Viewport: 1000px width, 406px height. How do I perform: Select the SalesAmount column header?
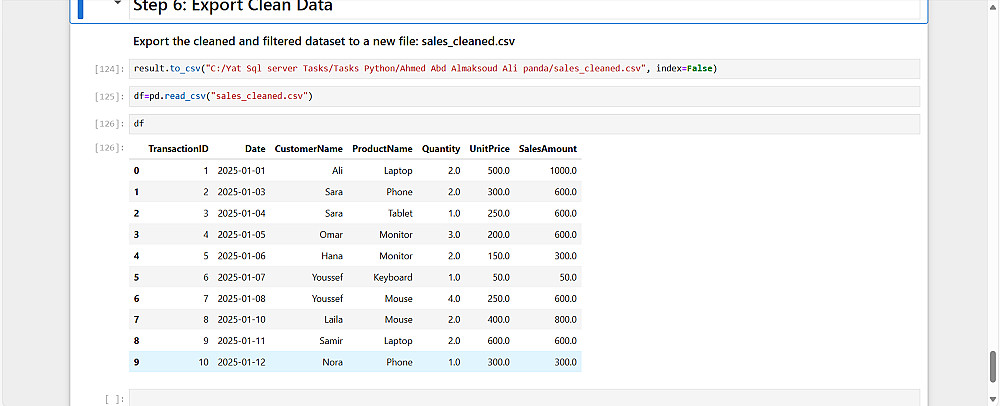[547, 149]
